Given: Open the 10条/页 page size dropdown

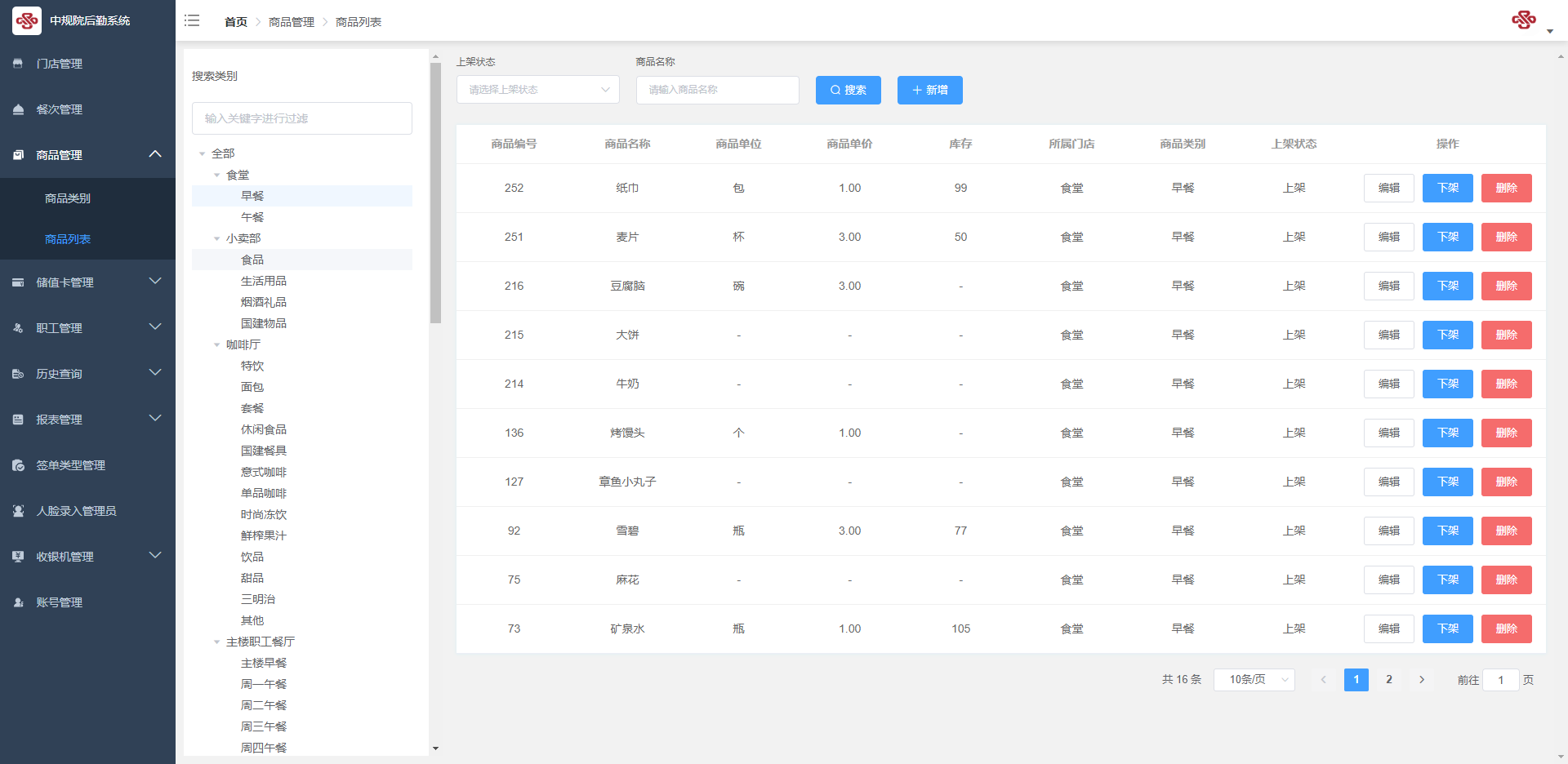Looking at the screenshot, I should point(1254,679).
